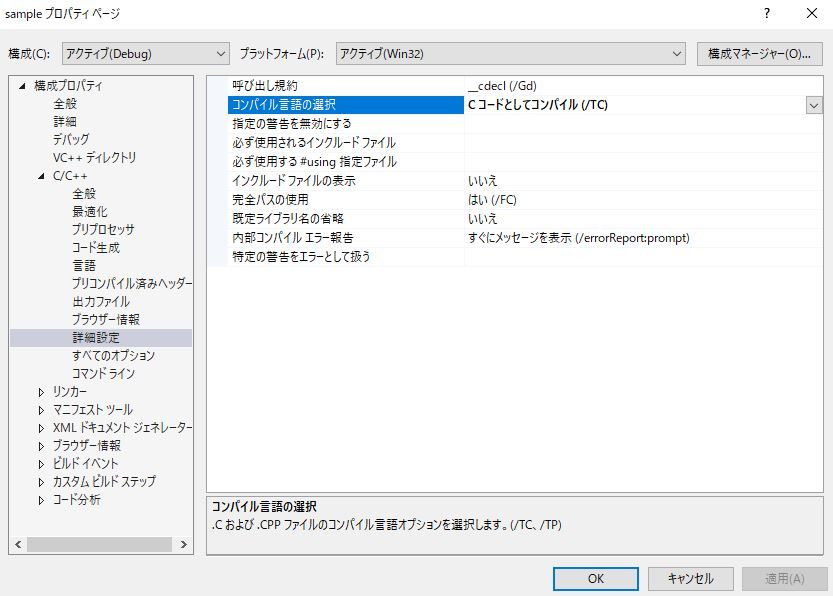Click the horizontal scrollbar below the tree
This screenshot has width=833, height=596.
[100, 545]
